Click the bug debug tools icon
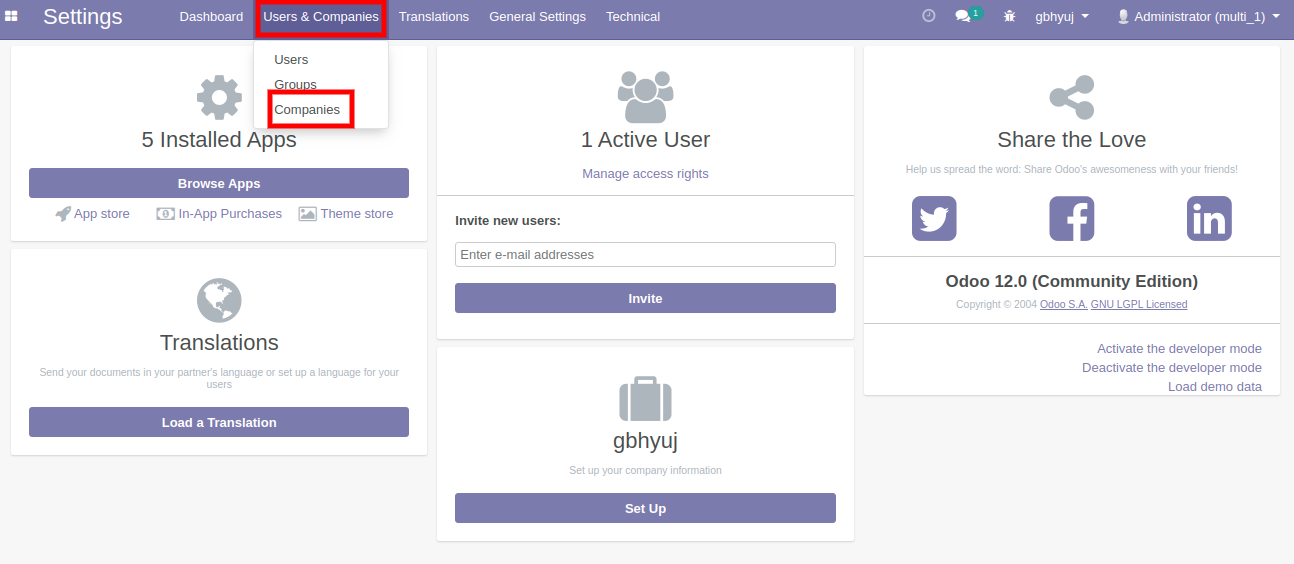Viewport: 1294px width, 564px height. pyautogui.click(x=1009, y=16)
